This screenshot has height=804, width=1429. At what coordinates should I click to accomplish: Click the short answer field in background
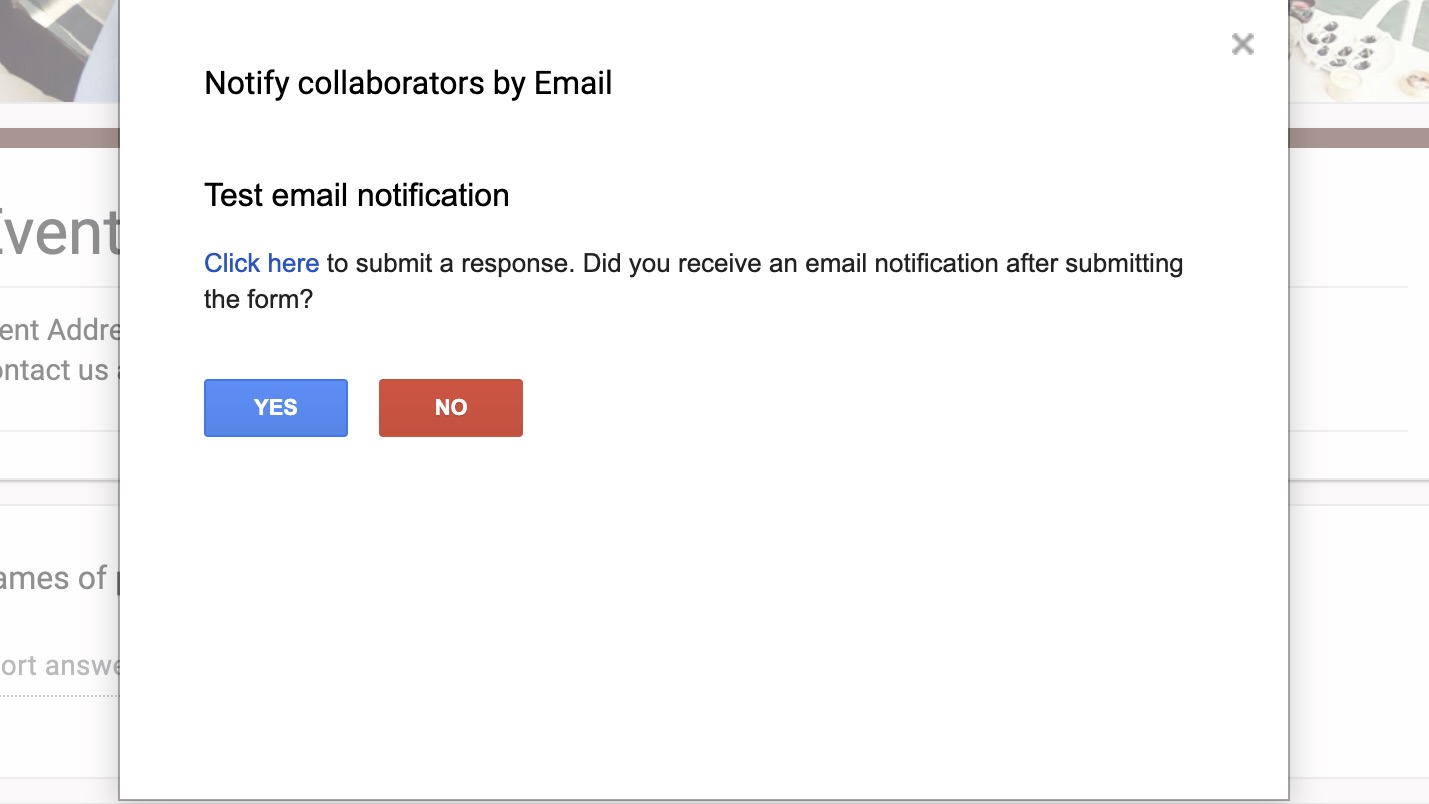pos(60,666)
